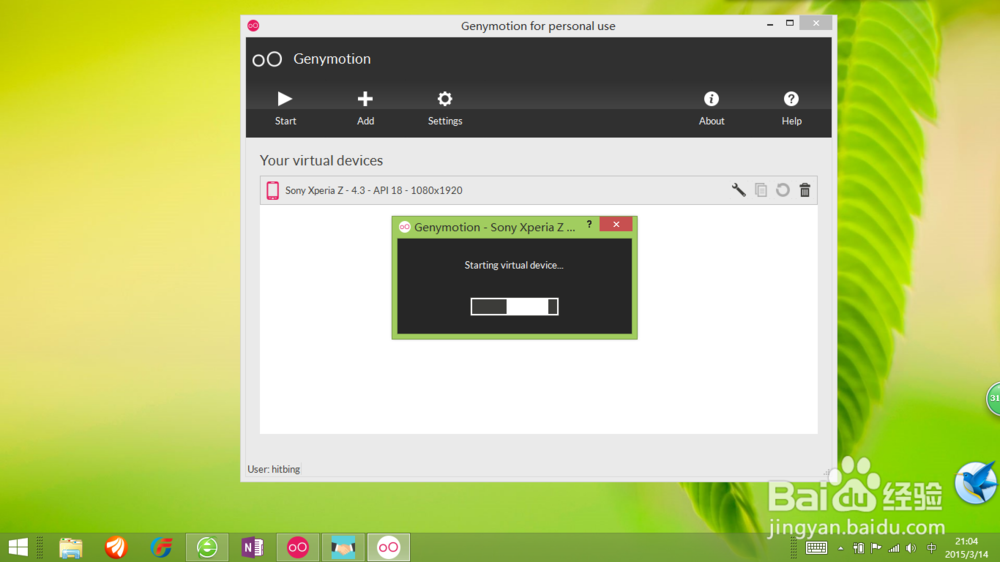
Task: Click the network signal tray icon
Action: 894,548
